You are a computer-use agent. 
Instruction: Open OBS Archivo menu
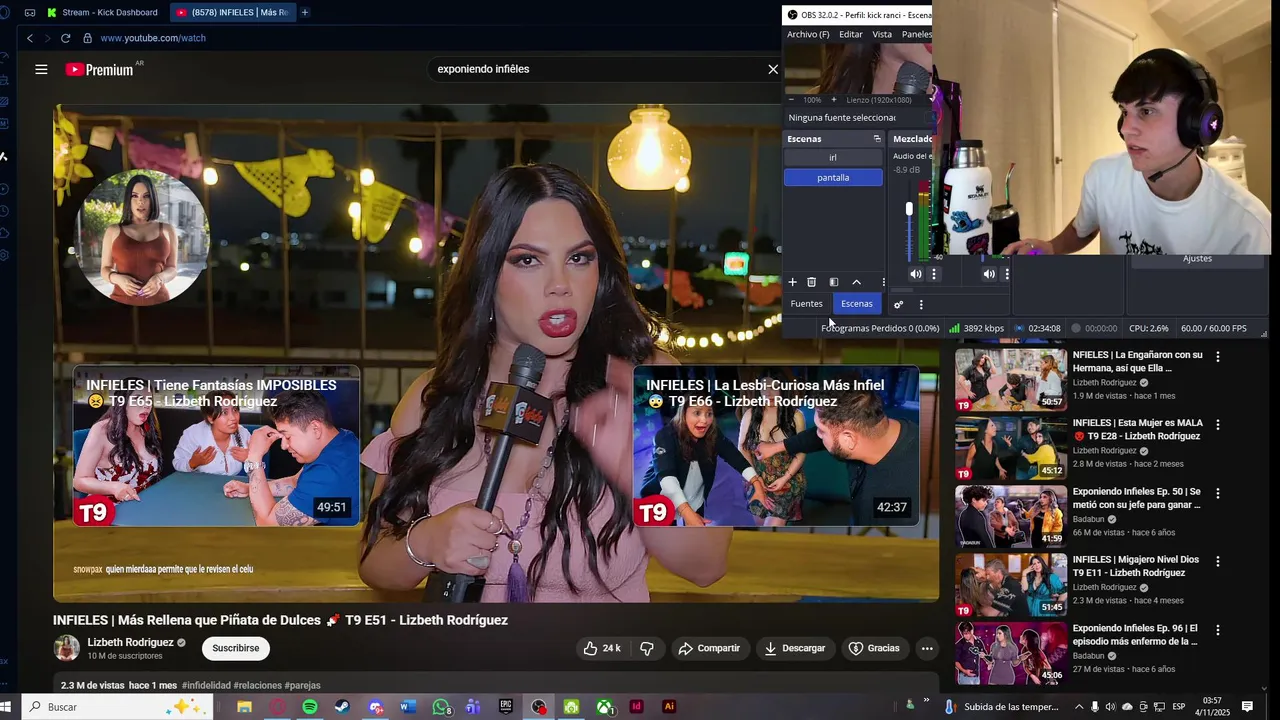tap(808, 34)
